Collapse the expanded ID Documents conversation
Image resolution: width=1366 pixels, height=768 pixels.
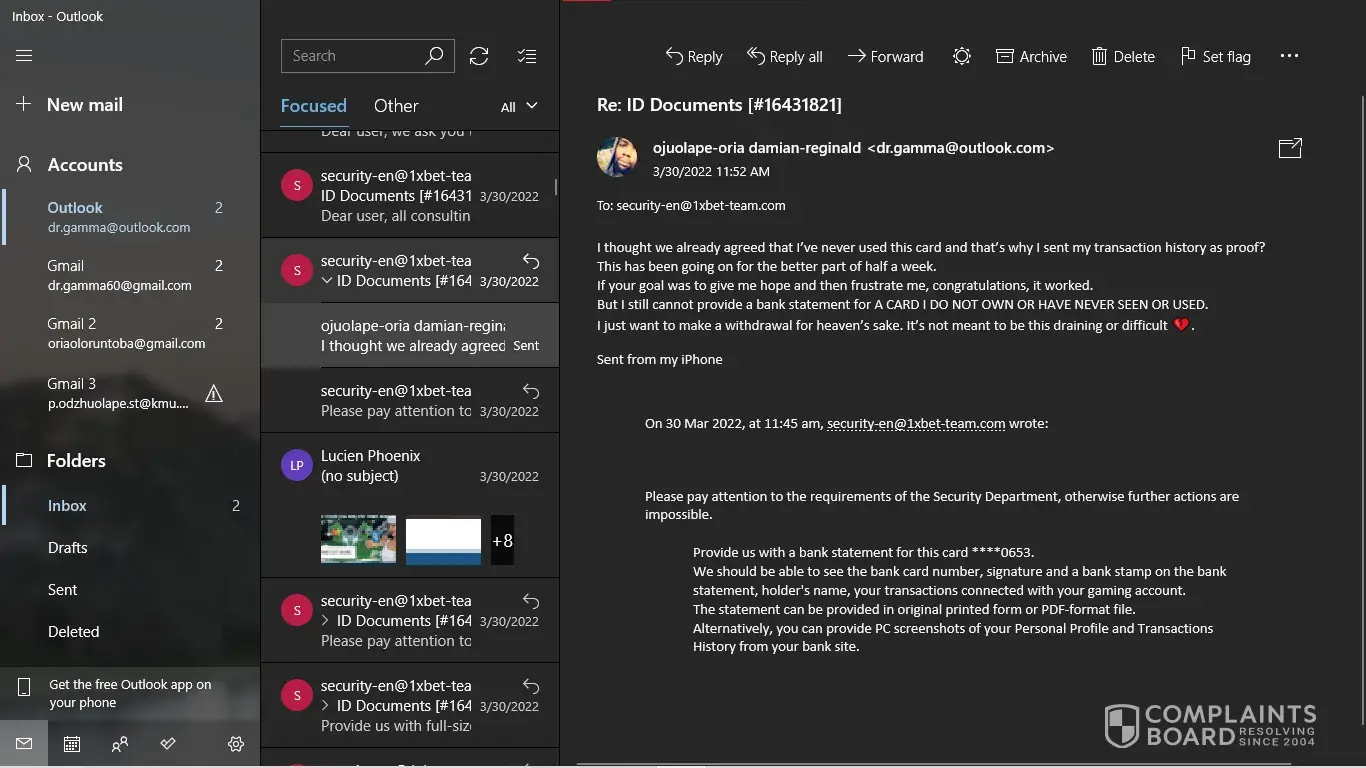[327, 281]
